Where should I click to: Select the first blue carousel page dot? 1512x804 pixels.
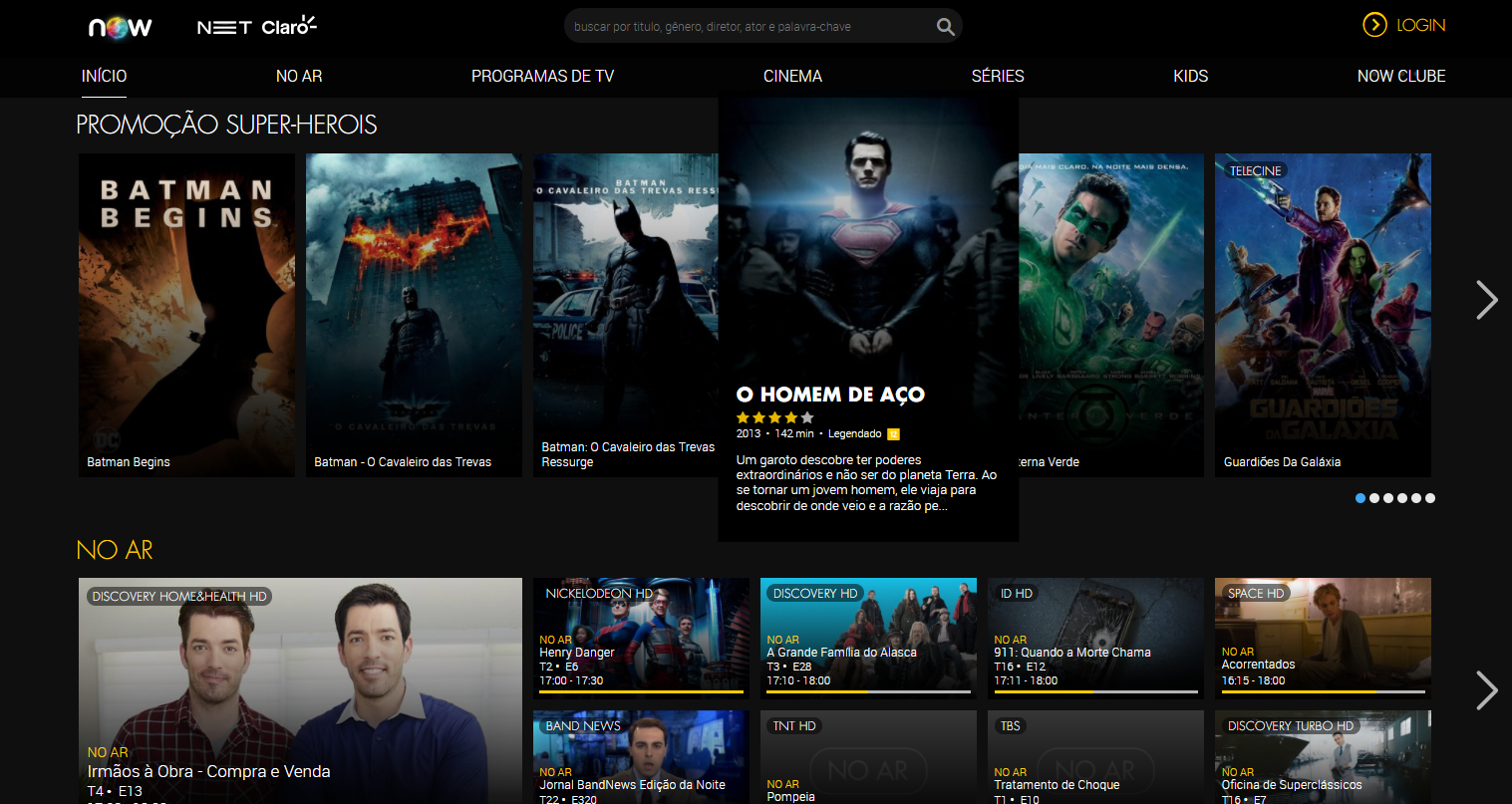tap(1361, 498)
